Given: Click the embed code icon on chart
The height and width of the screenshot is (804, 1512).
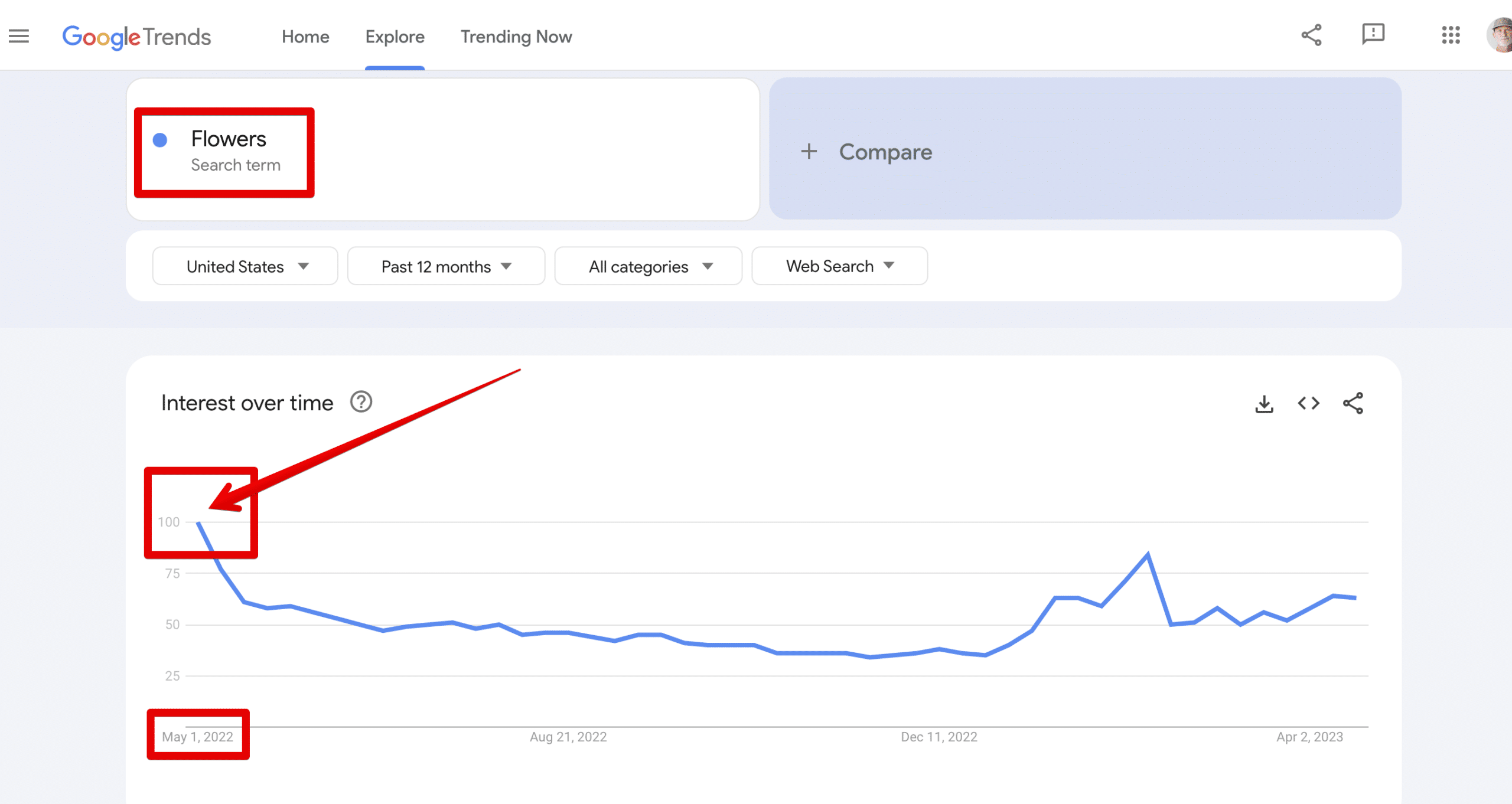Looking at the screenshot, I should click(x=1308, y=404).
